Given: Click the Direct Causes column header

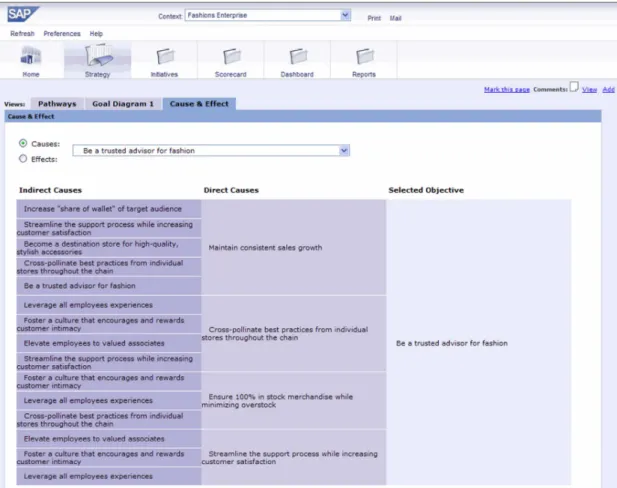Looking at the screenshot, I should [231, 190].
